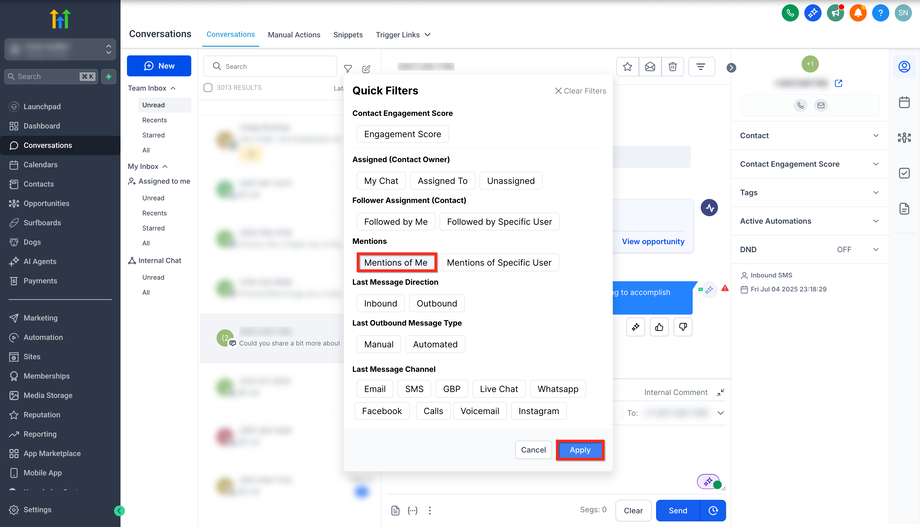This screenshot has height=527, width=920.
Task: Insert template document icon in composer
Action: coord(395,511)
